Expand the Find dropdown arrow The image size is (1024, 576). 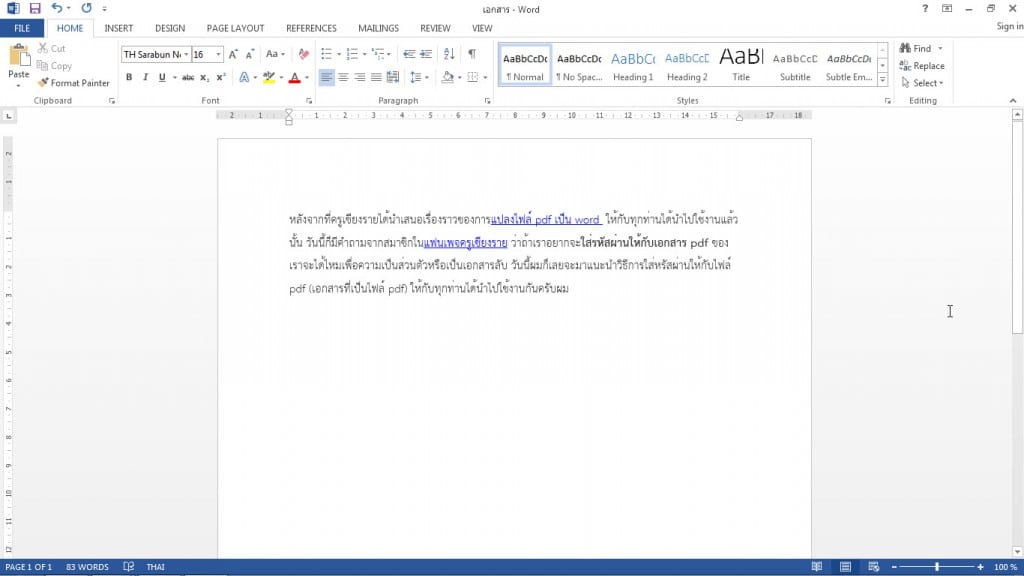pos(940,48)
